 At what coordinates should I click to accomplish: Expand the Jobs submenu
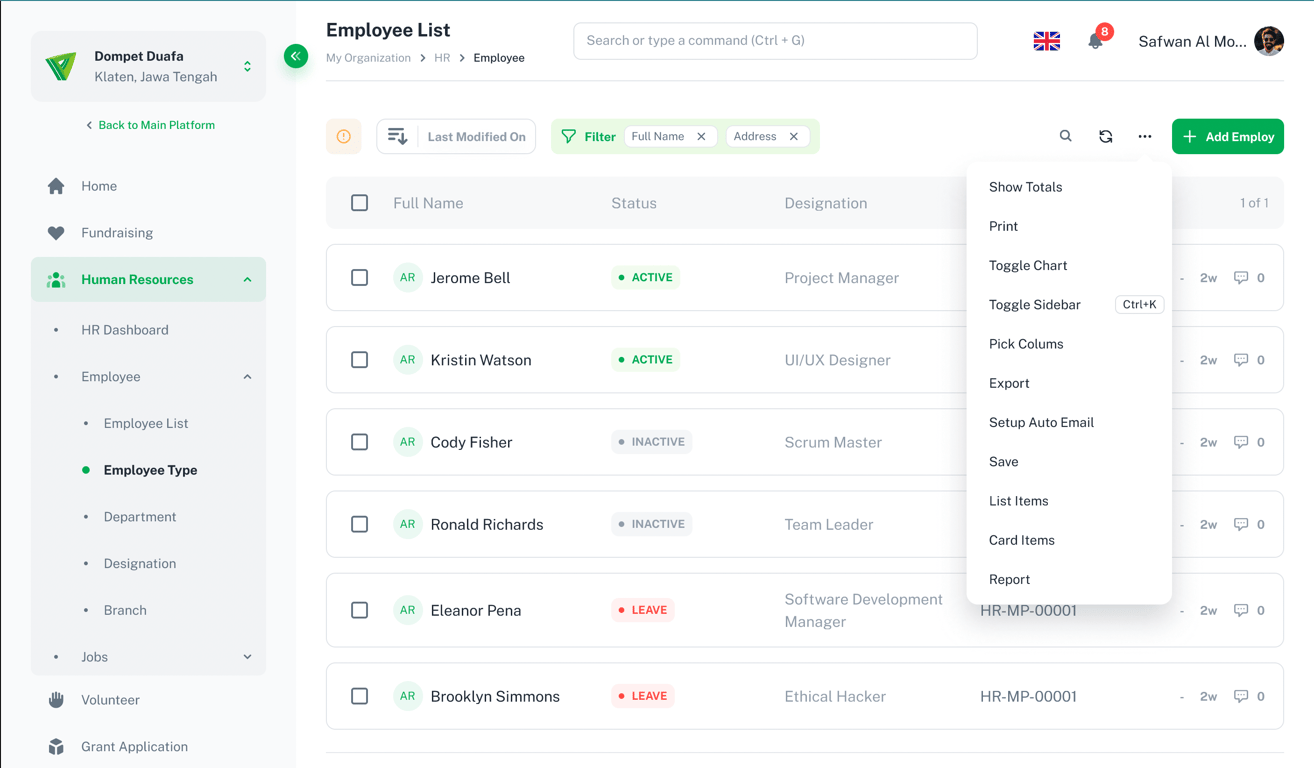pos(247,657)
